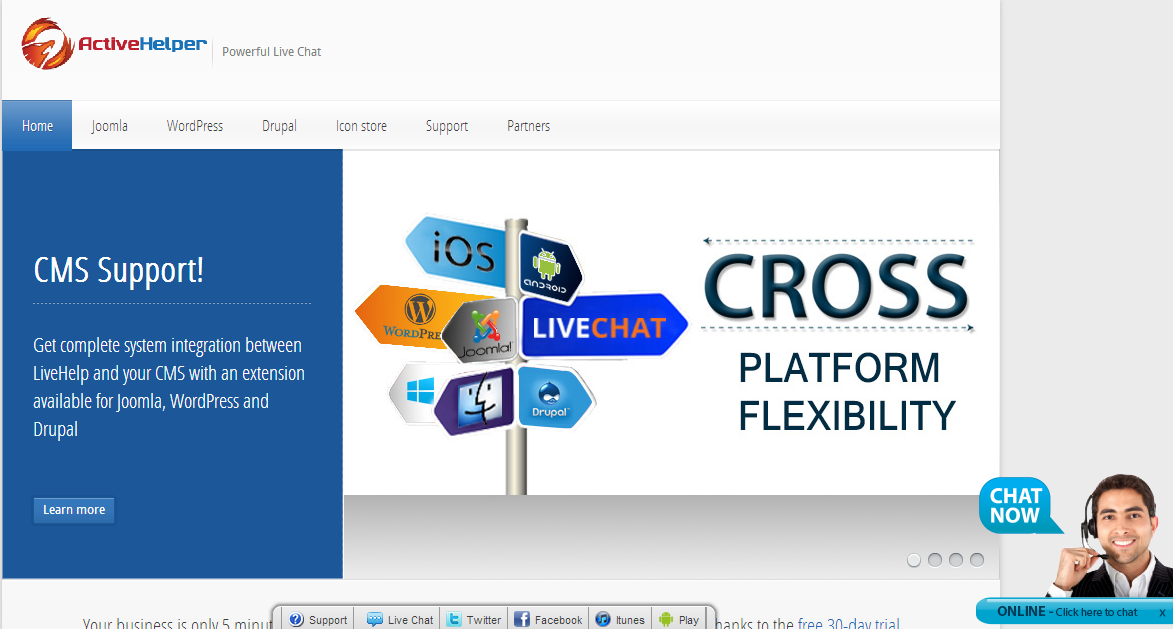Go to the WordPress menu item
The width and height of the screenshot is (1173, 629).
[x=195, y=126]
